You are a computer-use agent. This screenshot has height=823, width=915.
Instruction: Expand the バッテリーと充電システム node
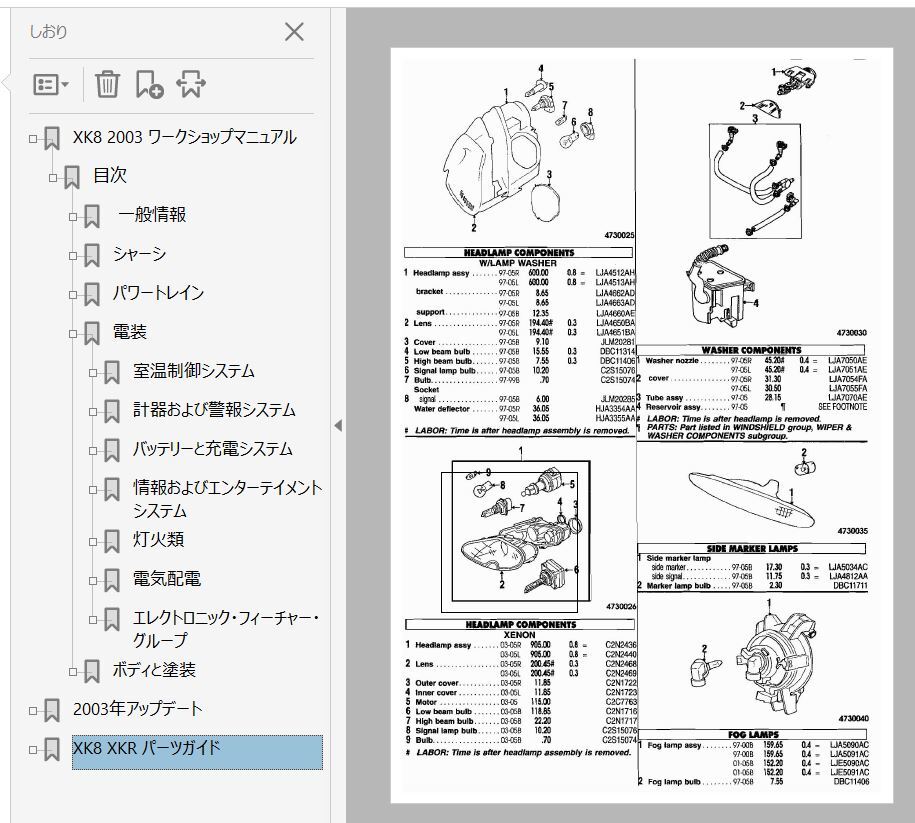point(92,451)
